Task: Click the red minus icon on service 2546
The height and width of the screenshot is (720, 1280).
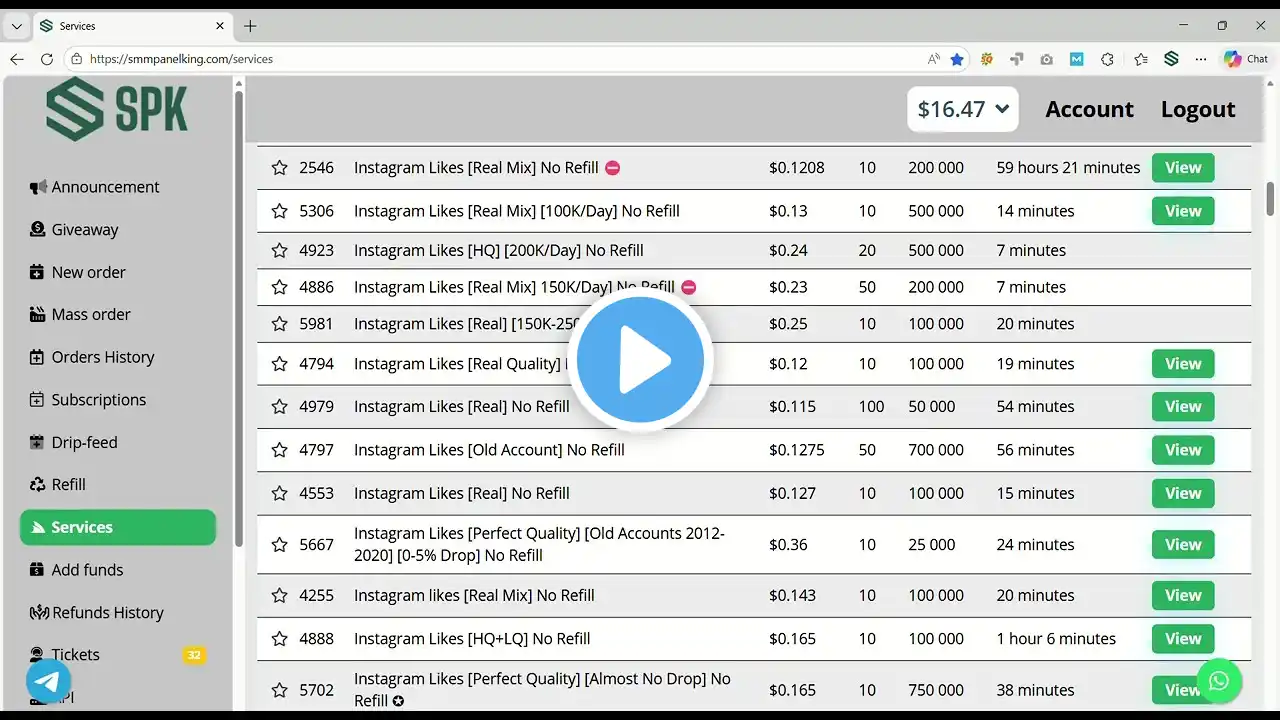Action: coord(613,168)
